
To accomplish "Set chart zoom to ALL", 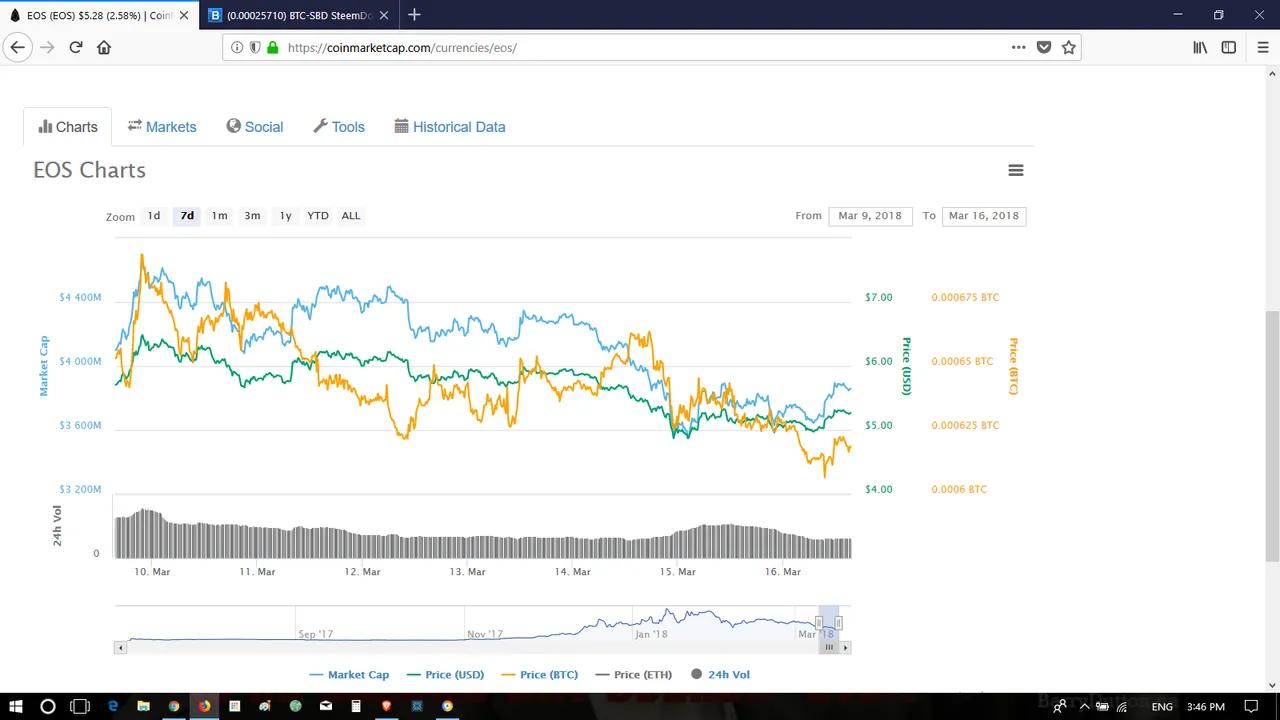I will coord(351,216).
